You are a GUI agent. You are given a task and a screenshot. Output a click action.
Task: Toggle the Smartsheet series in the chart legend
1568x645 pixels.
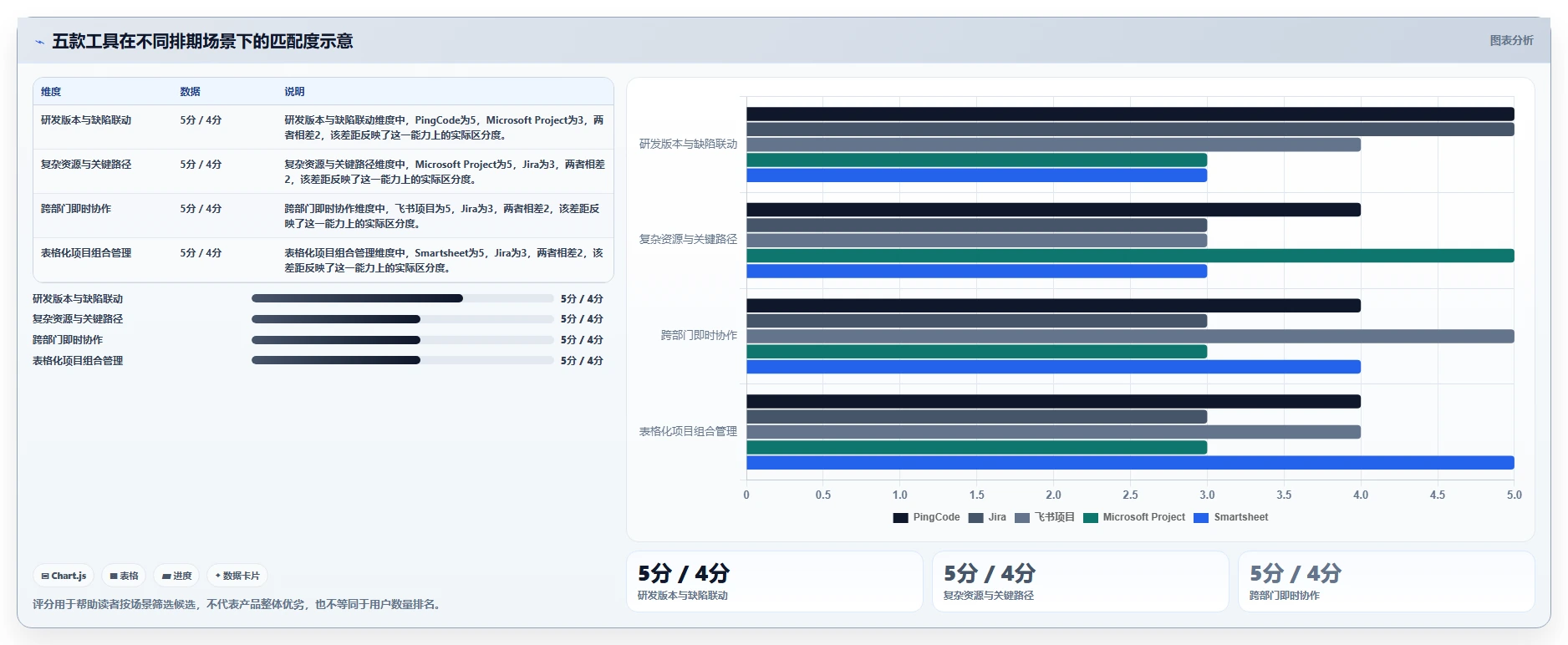tap(1231, 518)
